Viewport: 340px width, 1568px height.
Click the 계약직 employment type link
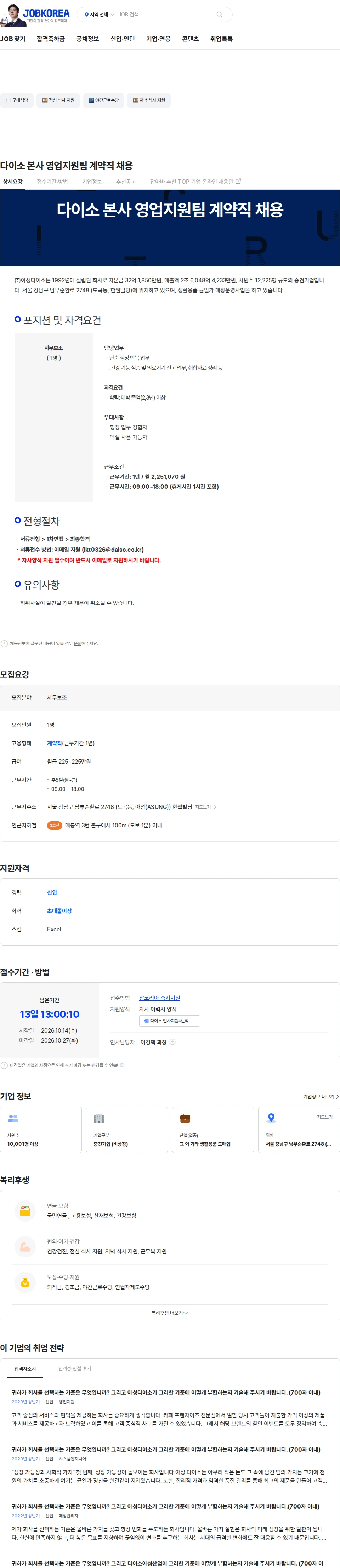coord(54,744)
